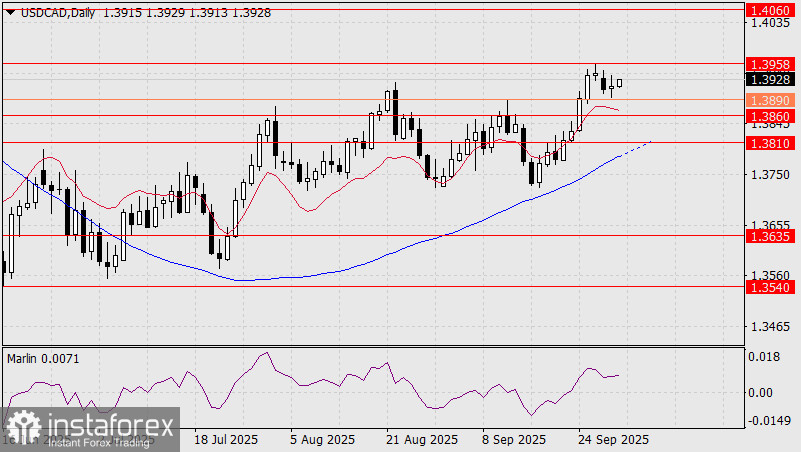This screenshot has width=801, height=452.
Task: Click the 1.3750 price scale value
Action: (770, 175)
